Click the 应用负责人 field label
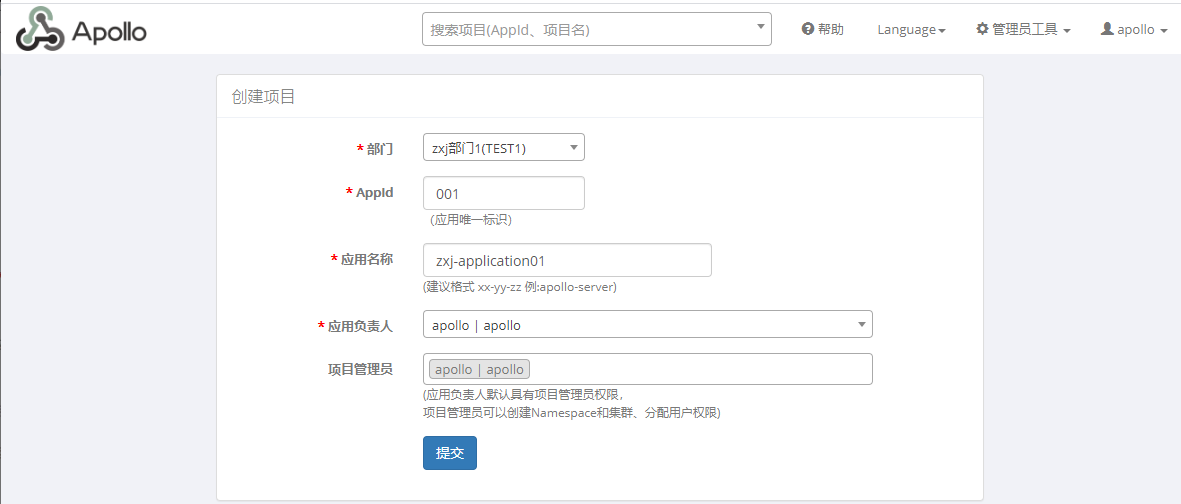 click(360, 325)
